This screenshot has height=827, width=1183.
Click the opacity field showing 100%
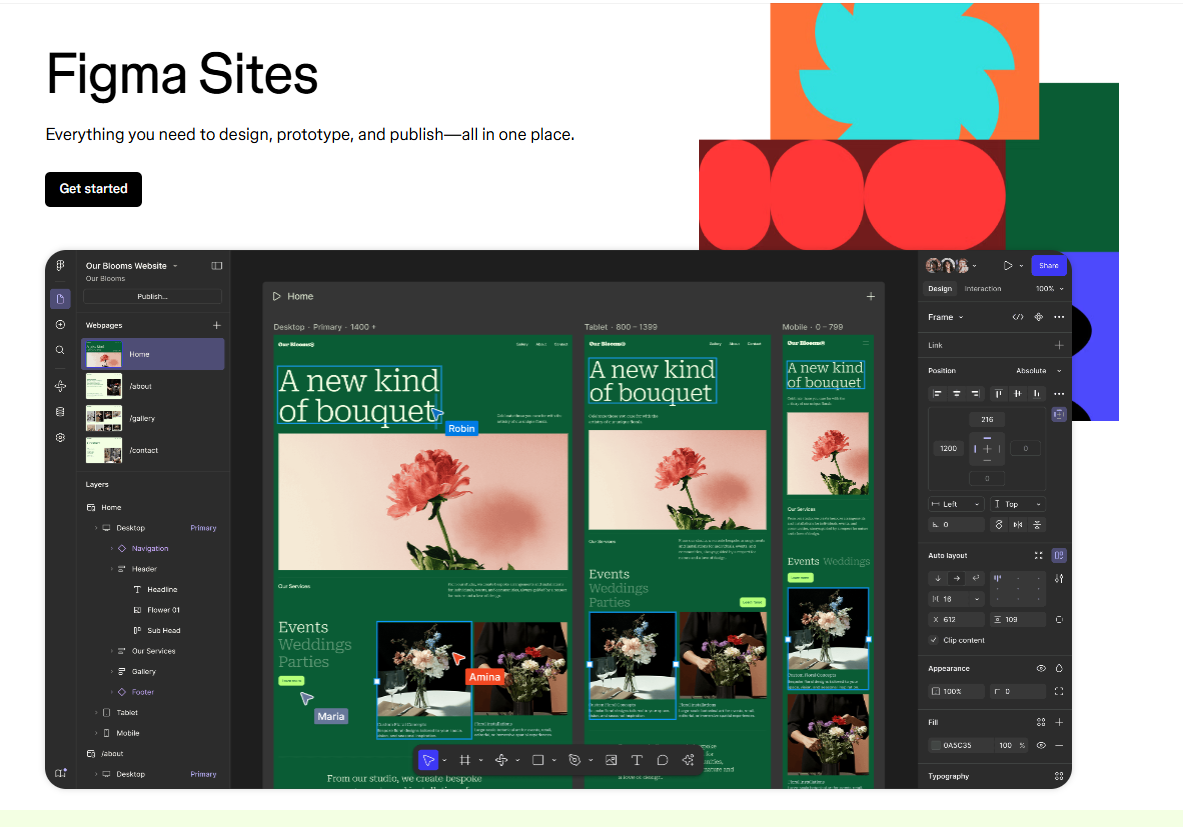point(956,691)
